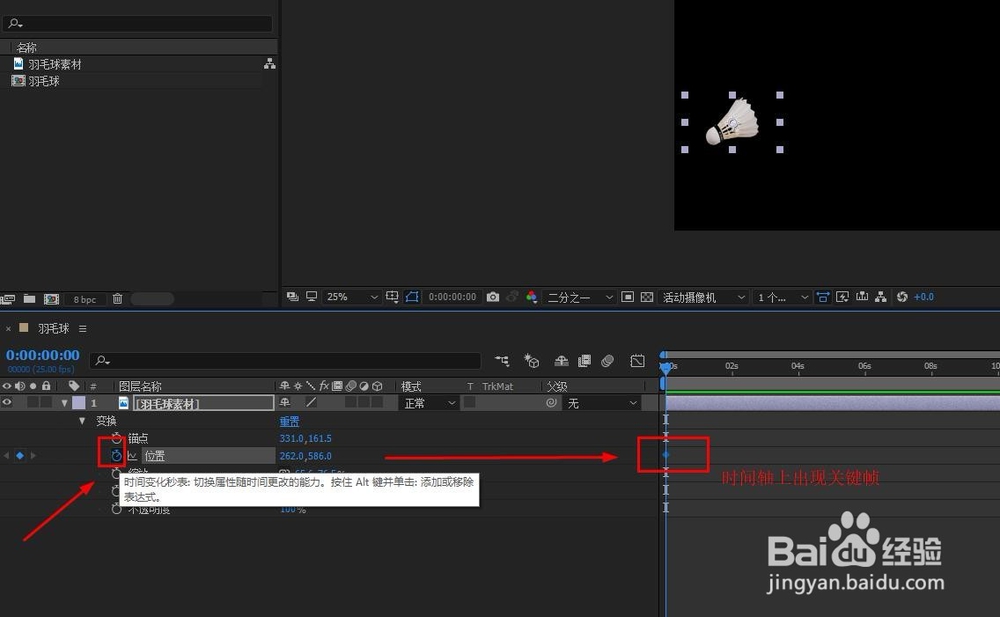Toggle mask and shape path visibility
1000x617 pixels.
tap(412, 297)
